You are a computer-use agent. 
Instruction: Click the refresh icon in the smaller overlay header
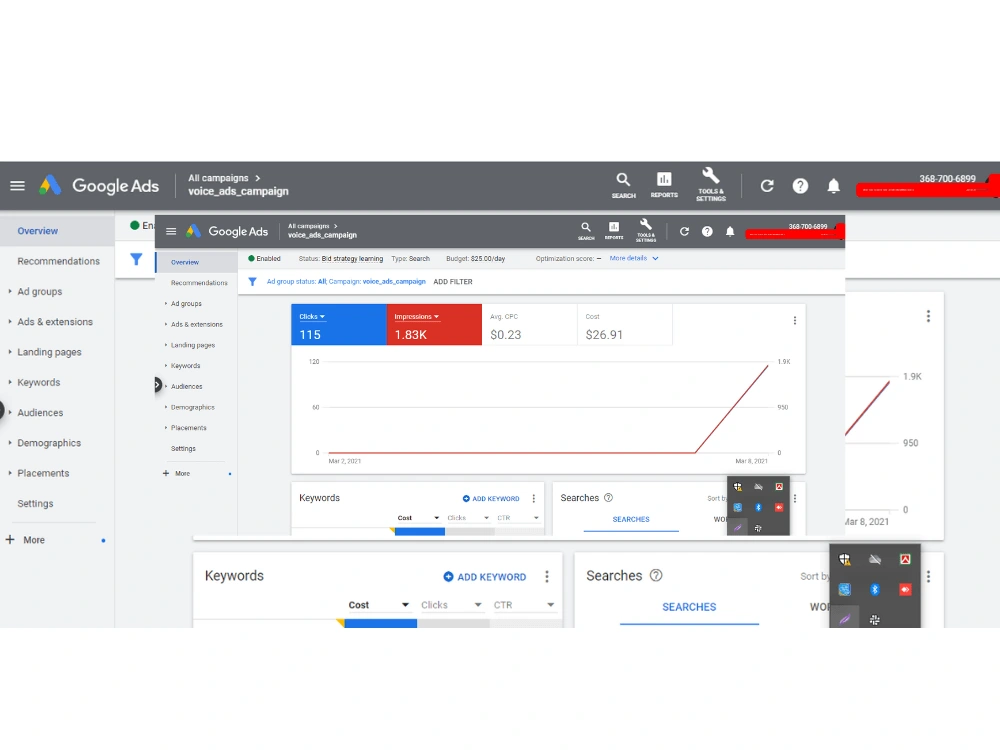pyautogui.click(x=684, y=232)
